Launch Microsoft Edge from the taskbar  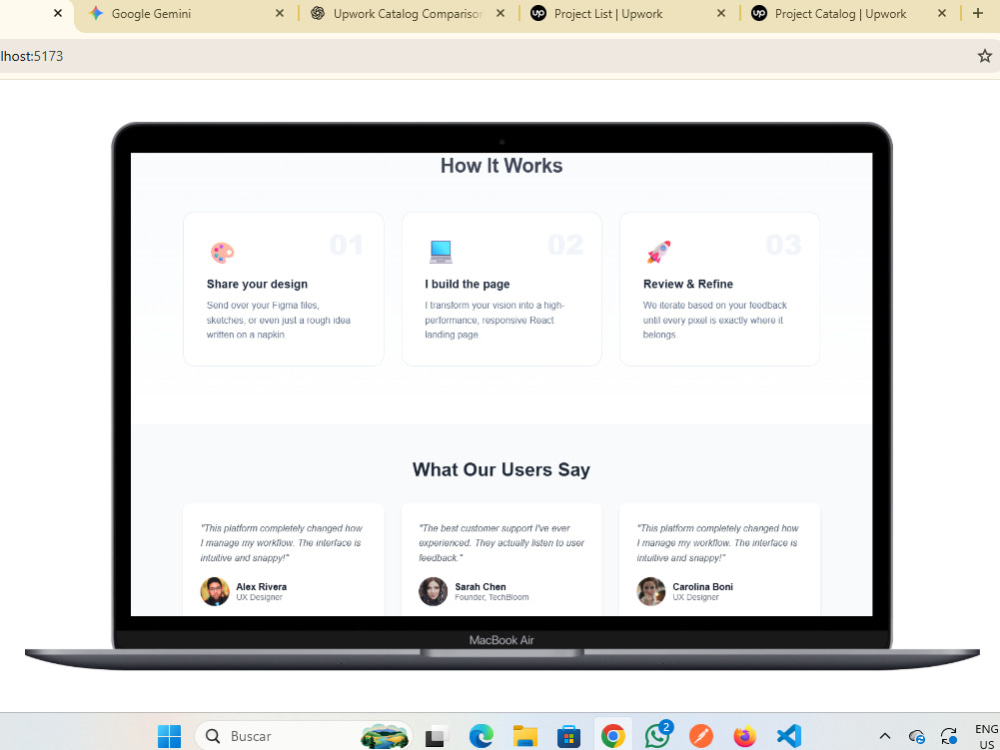click(x=481, y=736)
